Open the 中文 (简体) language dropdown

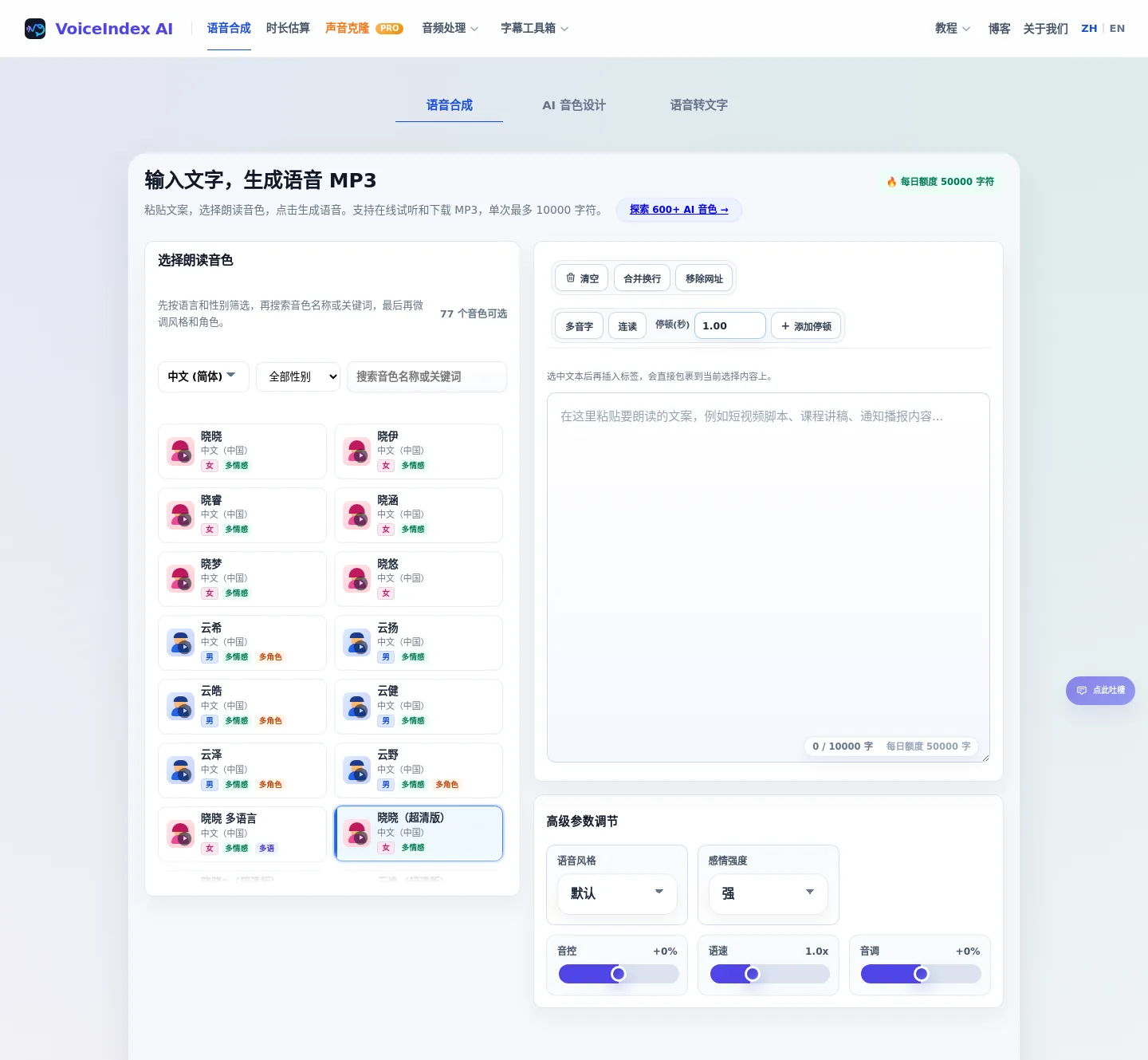click(203, 376)
